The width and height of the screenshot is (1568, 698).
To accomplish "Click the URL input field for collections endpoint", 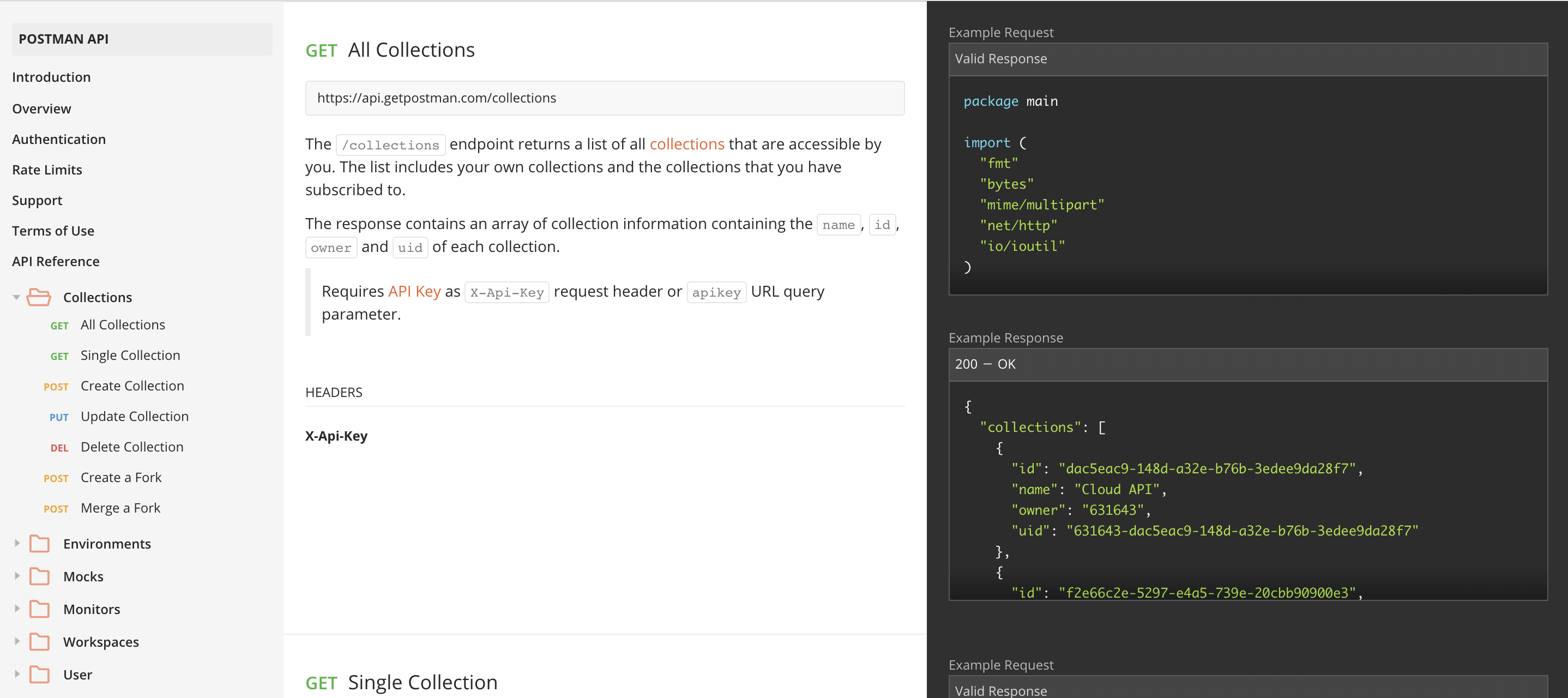I will [607, 97].
